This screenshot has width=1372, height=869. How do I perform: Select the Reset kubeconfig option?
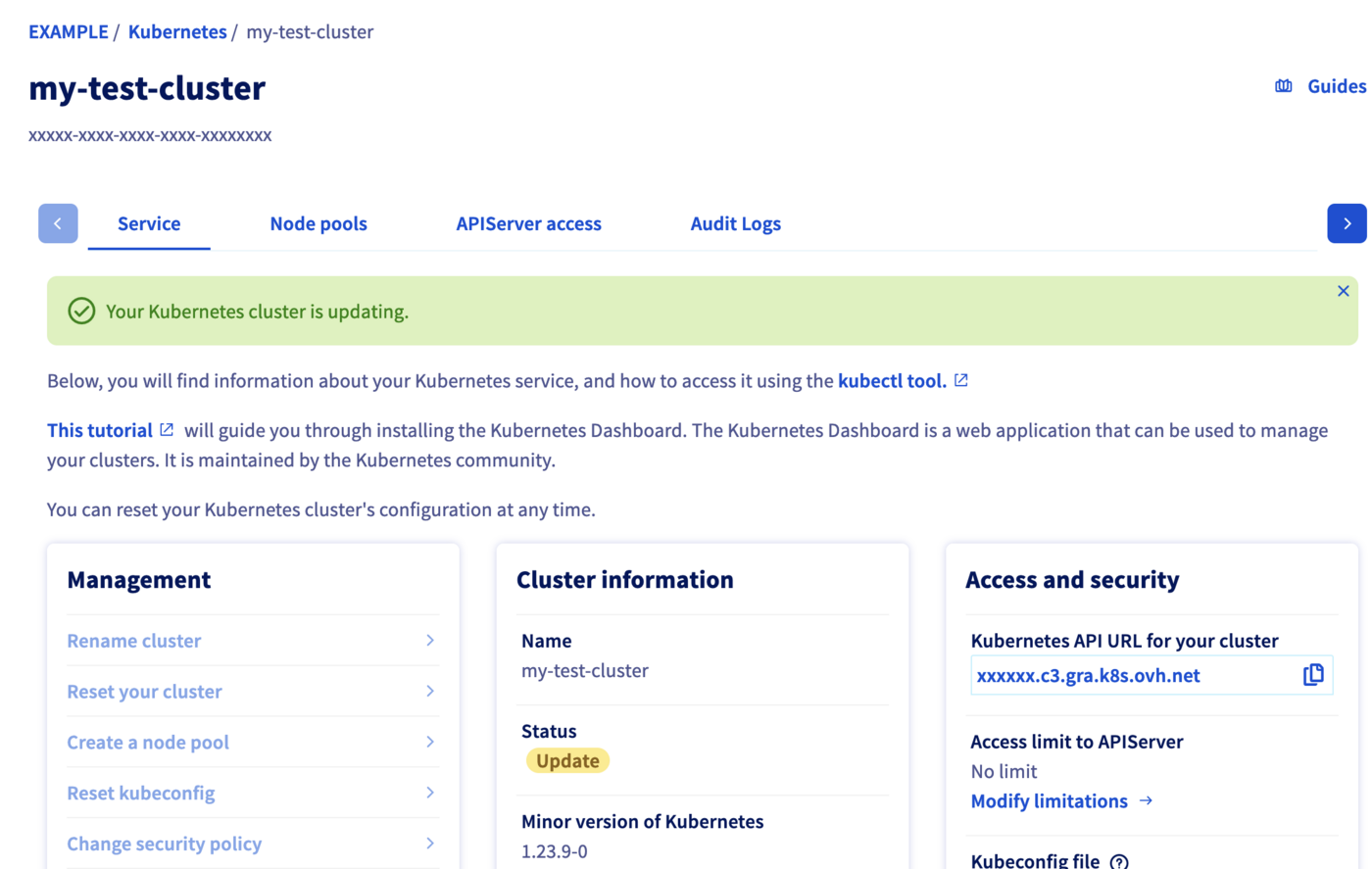tap(141, 793)
